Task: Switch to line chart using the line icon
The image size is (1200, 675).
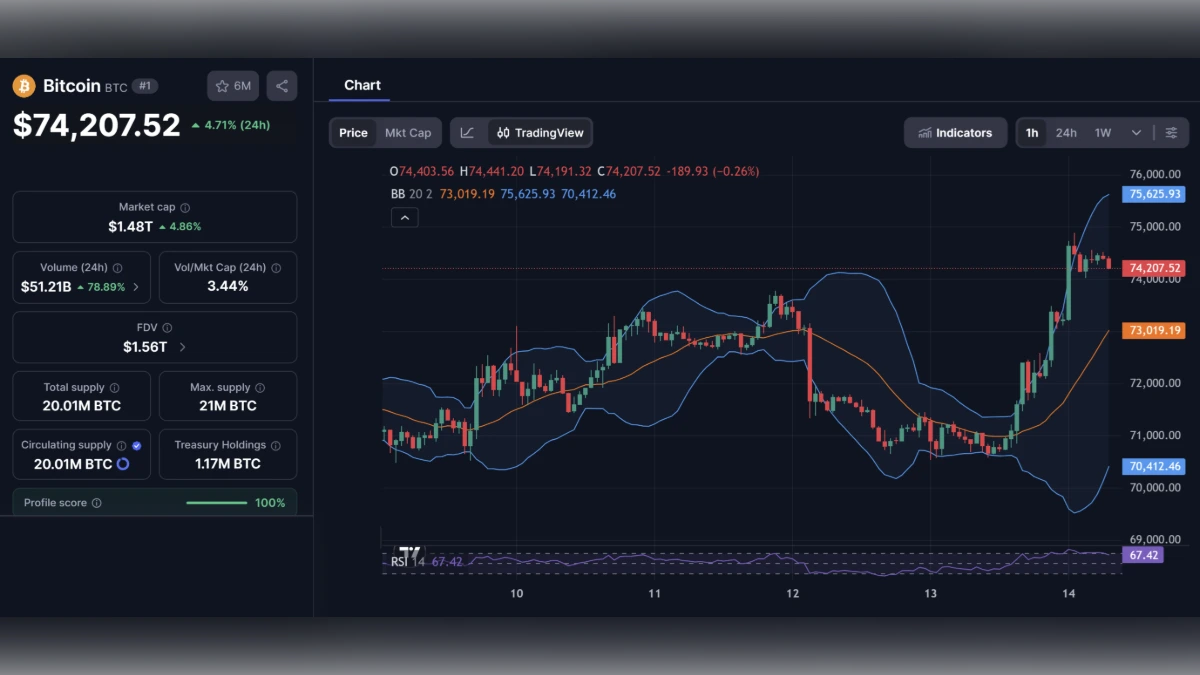Action: (x=468, y=132)
